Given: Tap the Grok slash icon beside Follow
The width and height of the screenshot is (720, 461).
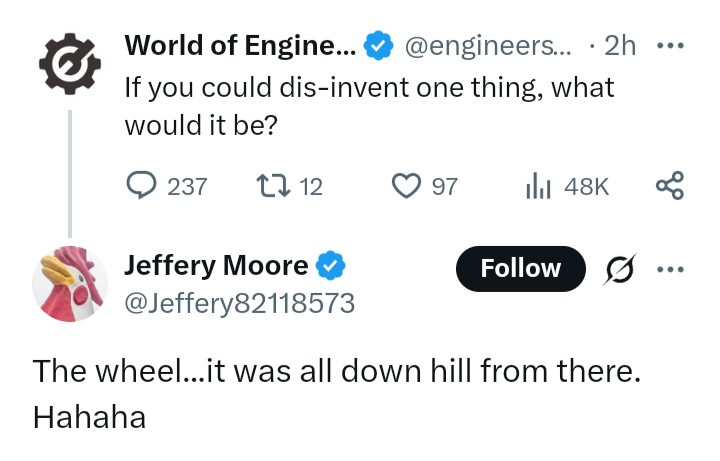Looking at the screenshot, I should tap(620, 269).
